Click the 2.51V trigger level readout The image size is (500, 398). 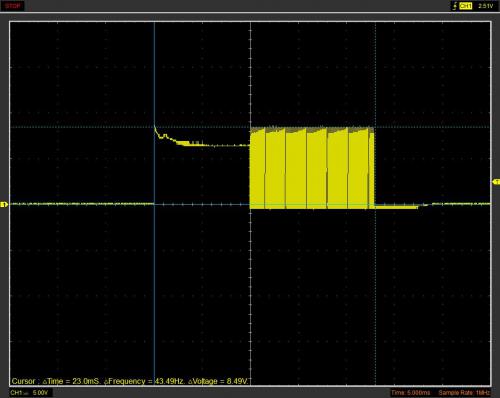point(486,6)
